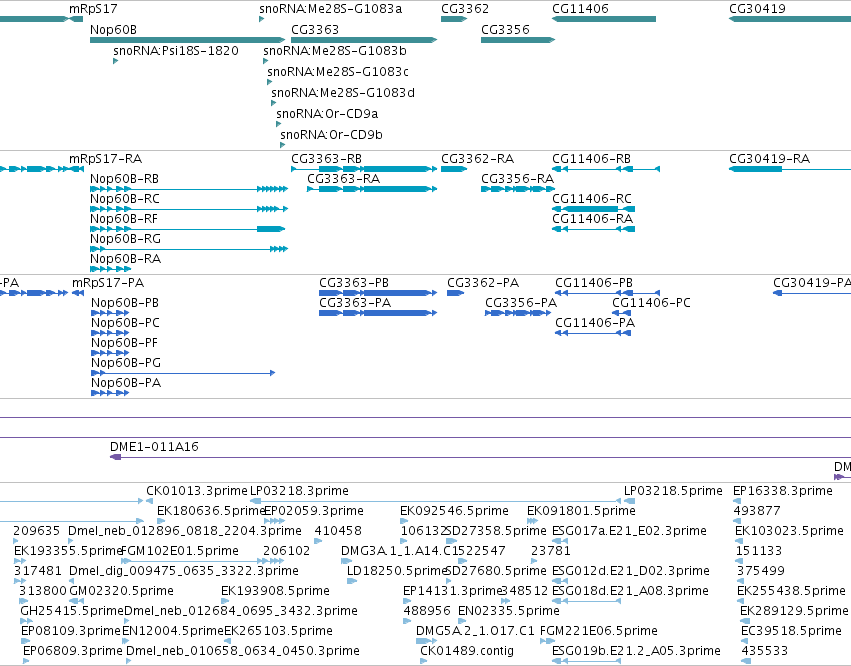Image resolution: width=851 pixels, height=666 pixels.
Task: Click the CG30419-RA transcript
Action: (790, 169)
